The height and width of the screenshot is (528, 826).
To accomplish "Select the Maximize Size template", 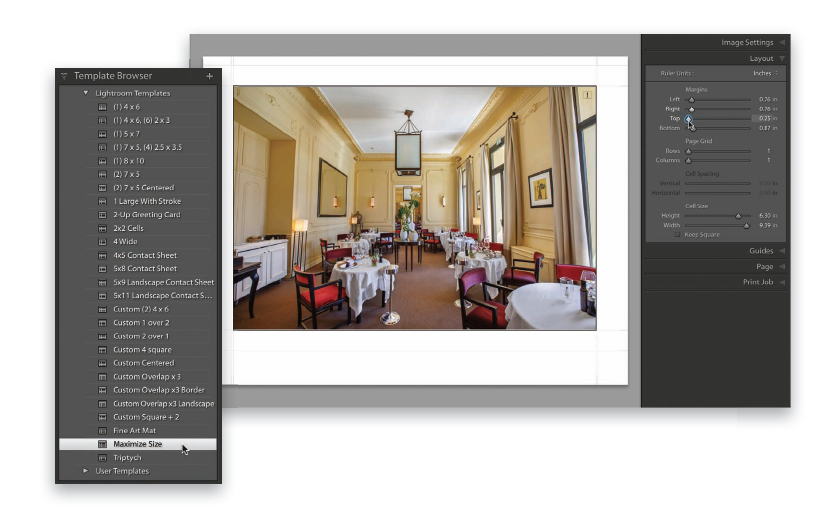I will click(x=137, y=444).
